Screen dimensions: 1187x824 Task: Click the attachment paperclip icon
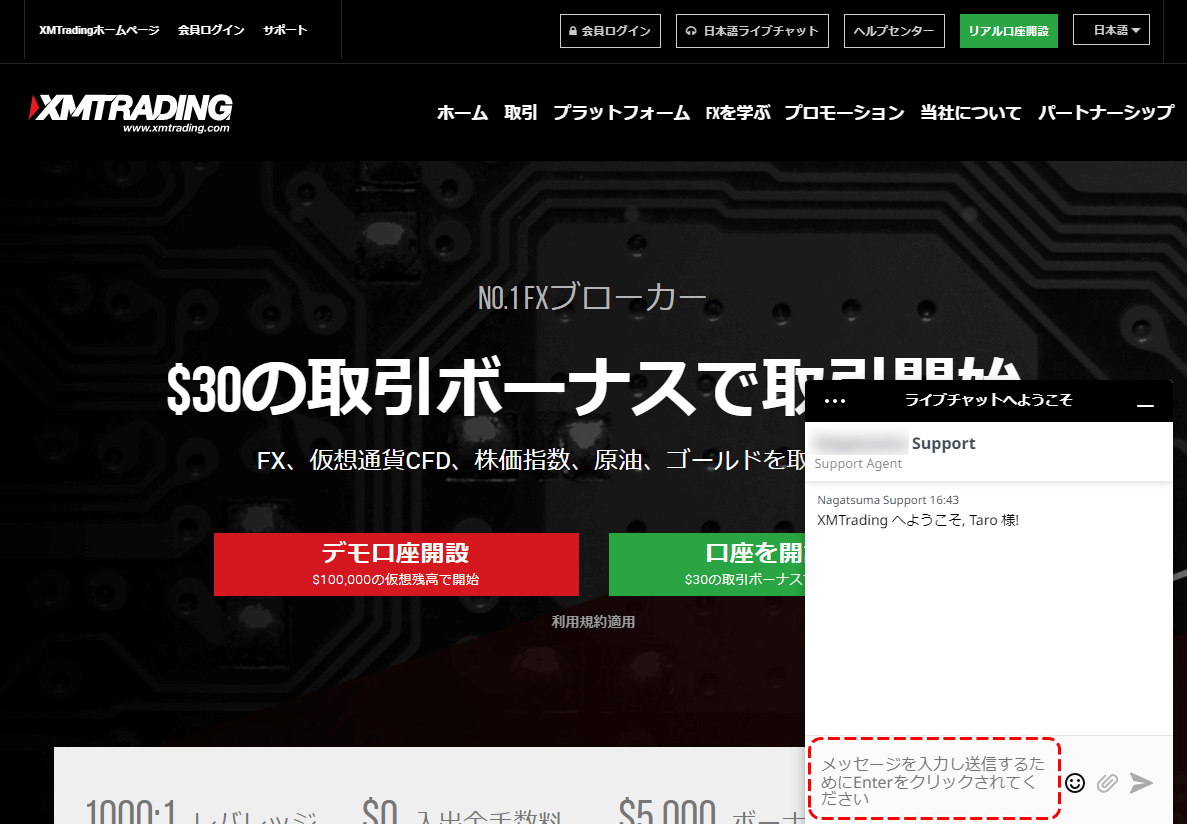point(1107,782)
